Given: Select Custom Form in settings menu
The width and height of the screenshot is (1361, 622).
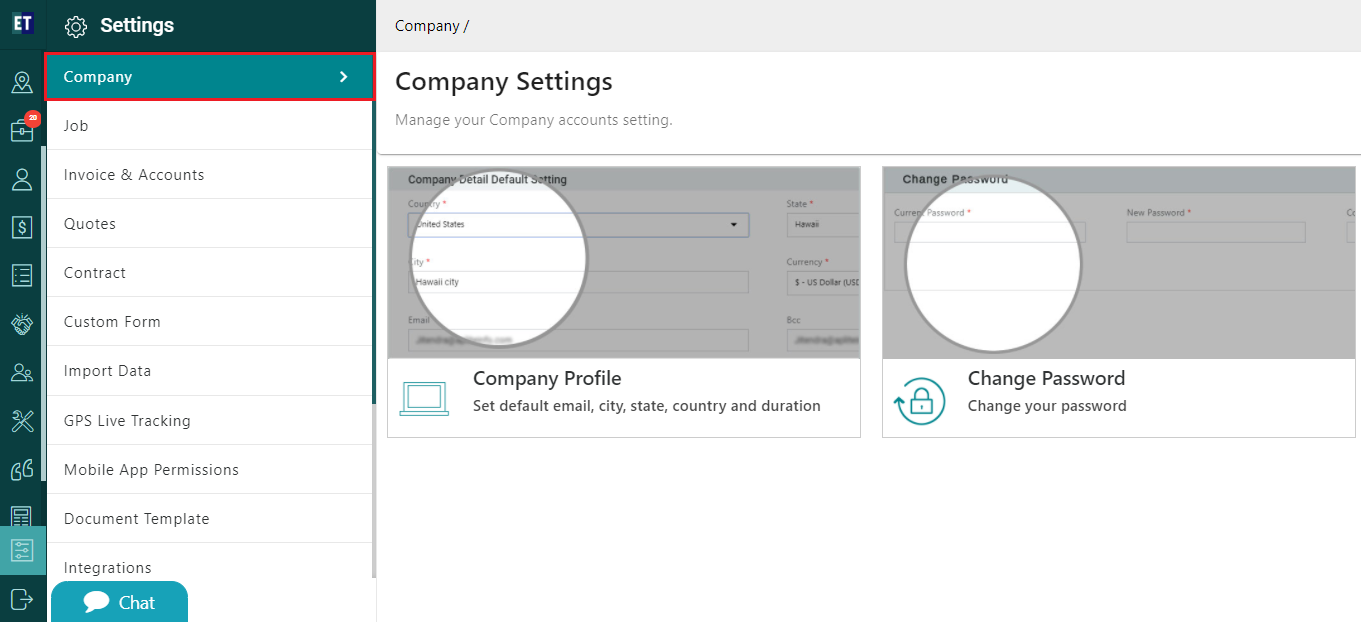Looking at the screenshot, I should click(210, 322).
